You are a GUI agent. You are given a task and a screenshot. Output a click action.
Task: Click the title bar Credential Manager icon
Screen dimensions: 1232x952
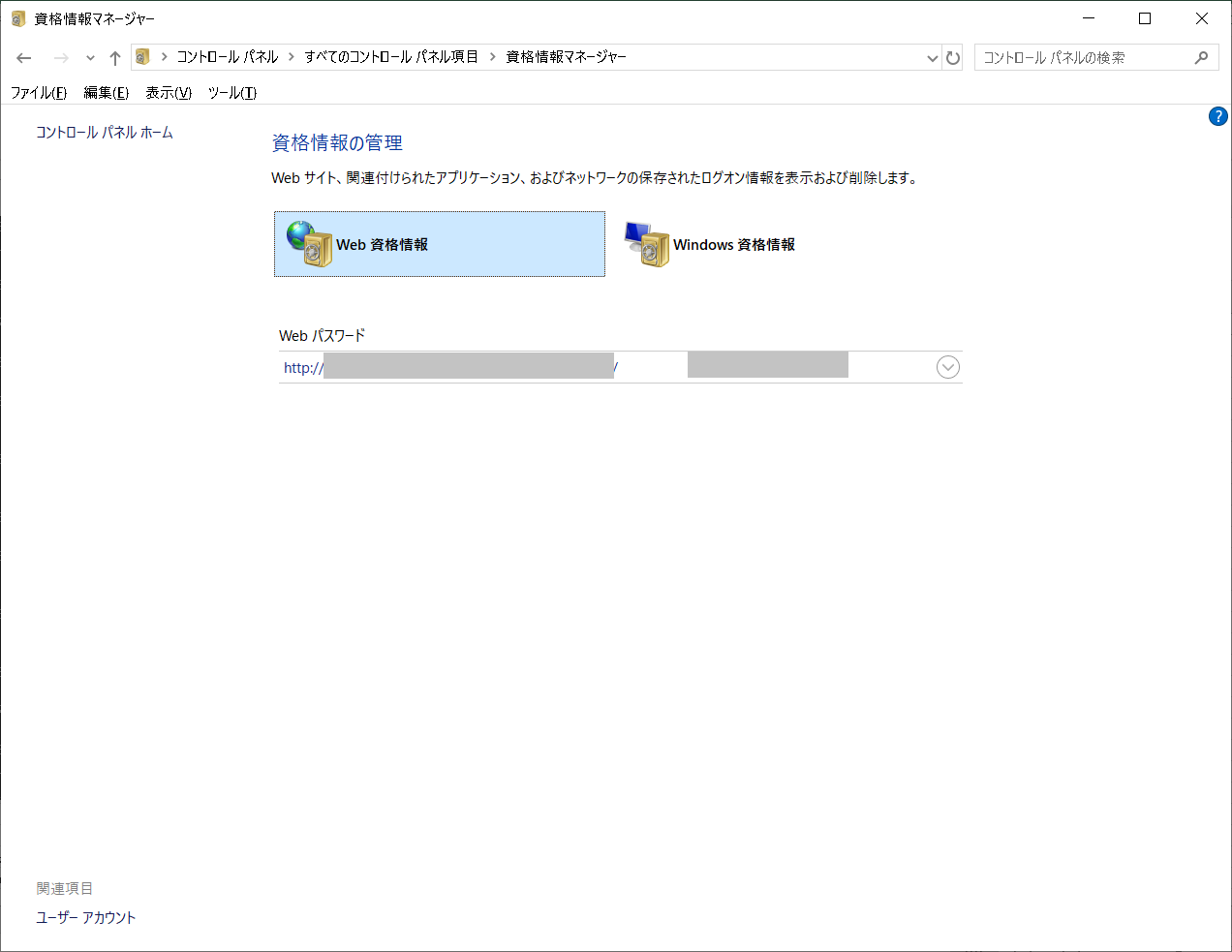click(x=17, y=18)
